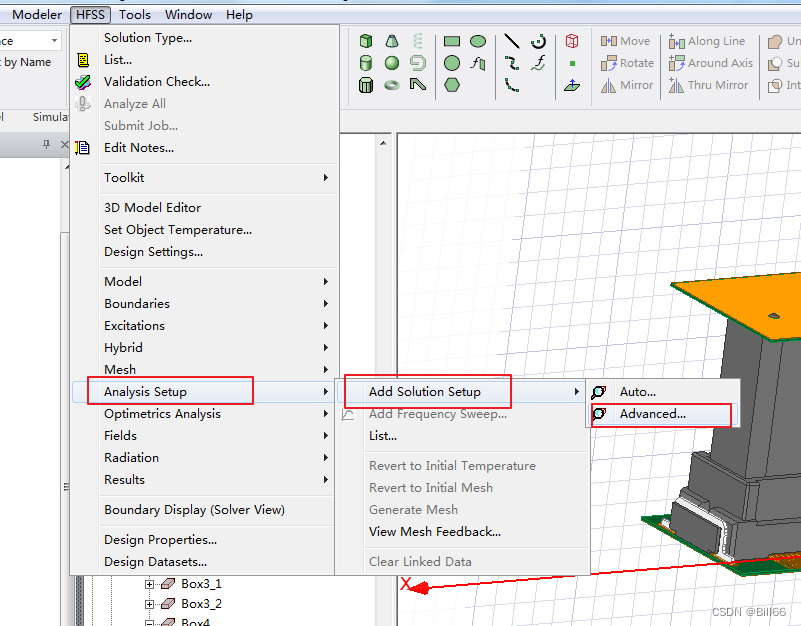Click the HFSS menu bar item
801x626 pixels.
click(90, 15)
